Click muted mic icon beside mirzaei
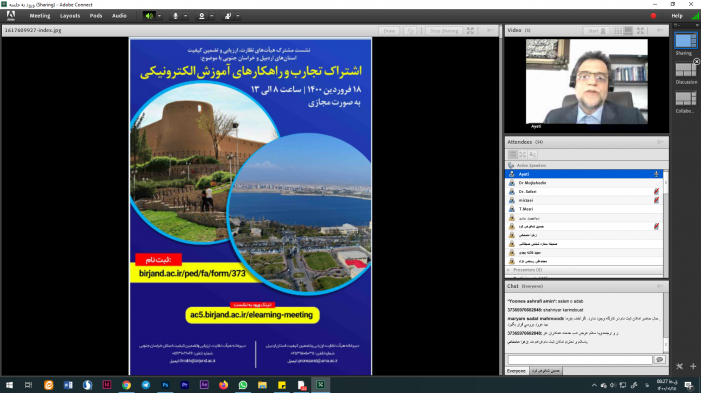This screenshot has height=393, width=701. [656, 200]
